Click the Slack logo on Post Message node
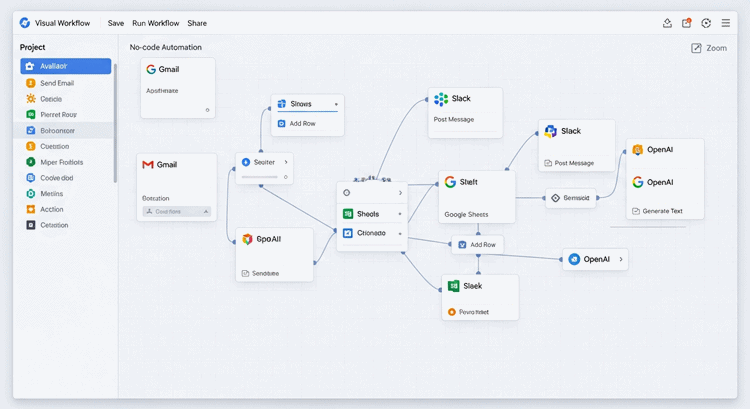 tap(440, 98)
